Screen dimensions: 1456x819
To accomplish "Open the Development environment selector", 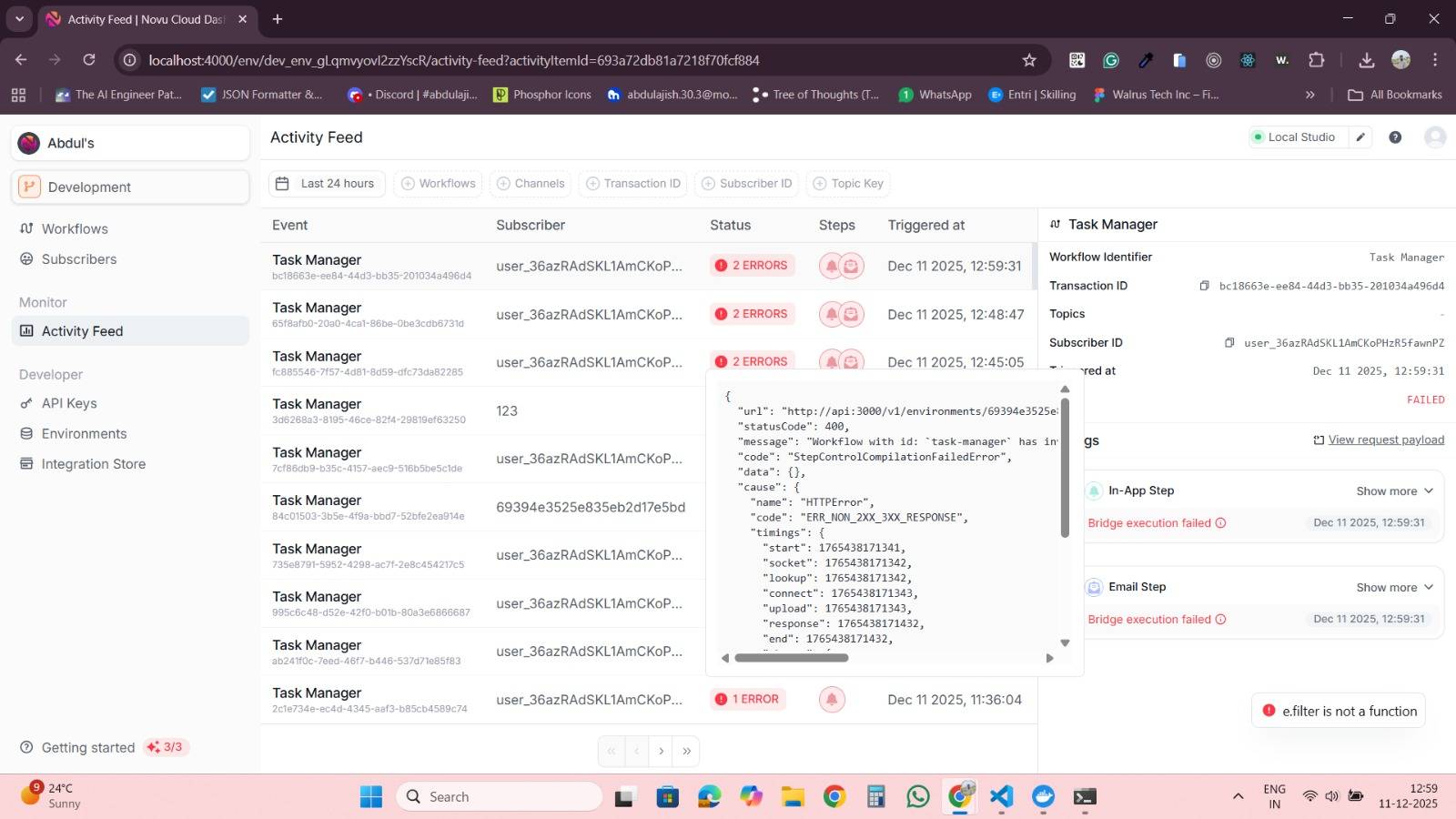I will [x=130, y=187].
